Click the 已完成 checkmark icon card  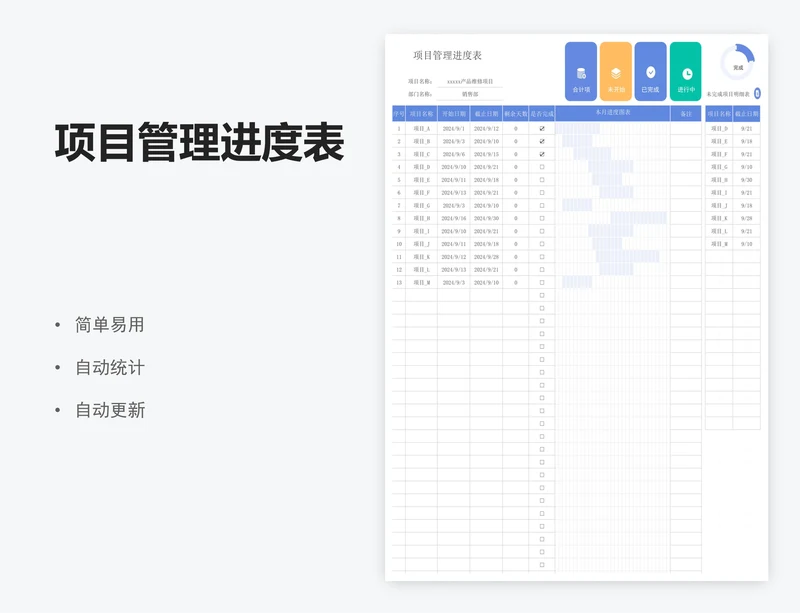pyautogui.click(x=651, y=71)
